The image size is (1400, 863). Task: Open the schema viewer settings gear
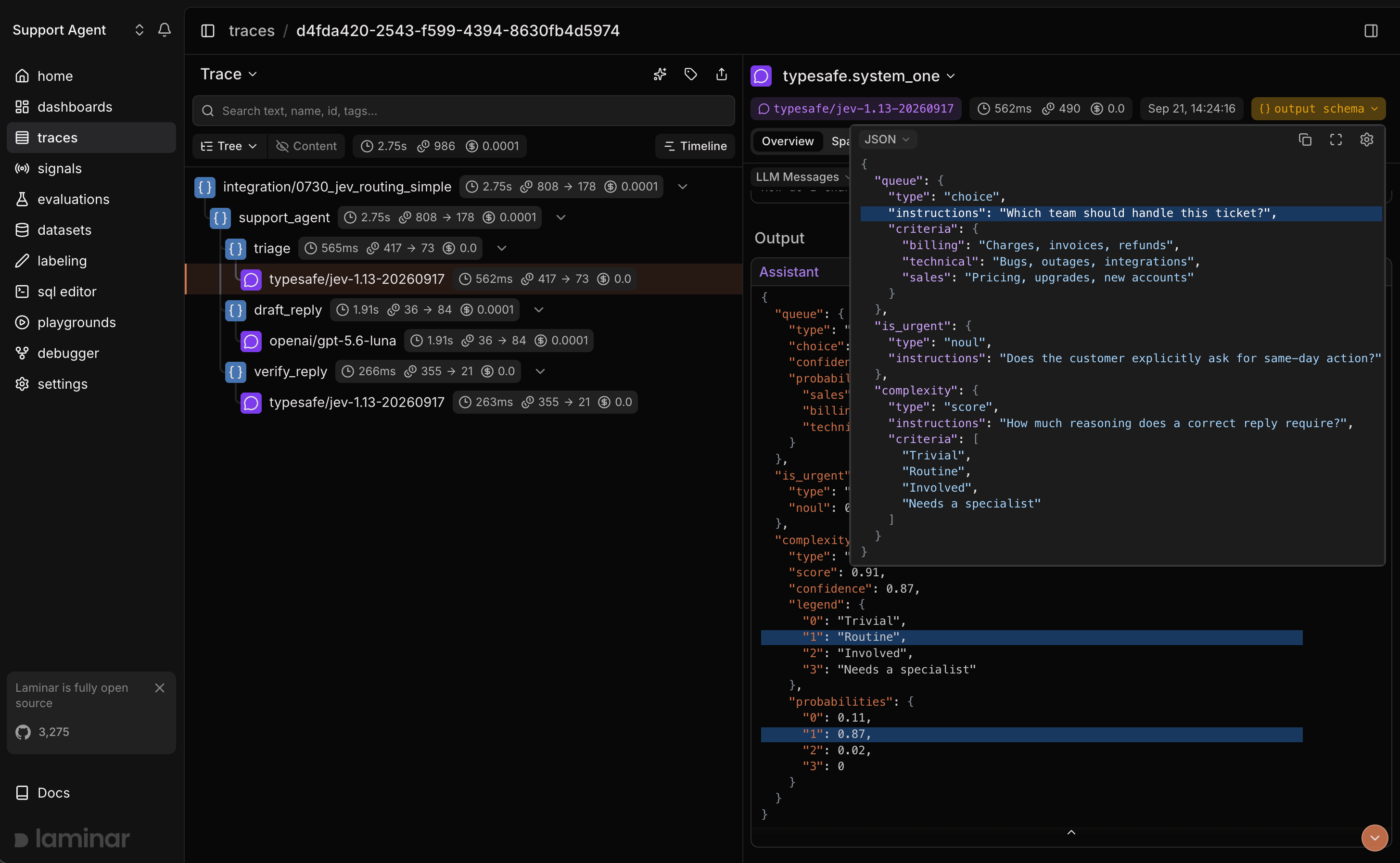[x=1366, y=140]
